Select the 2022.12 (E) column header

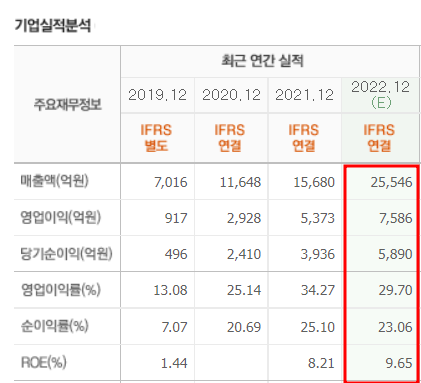pyautogui.click(x=381, y=95)
